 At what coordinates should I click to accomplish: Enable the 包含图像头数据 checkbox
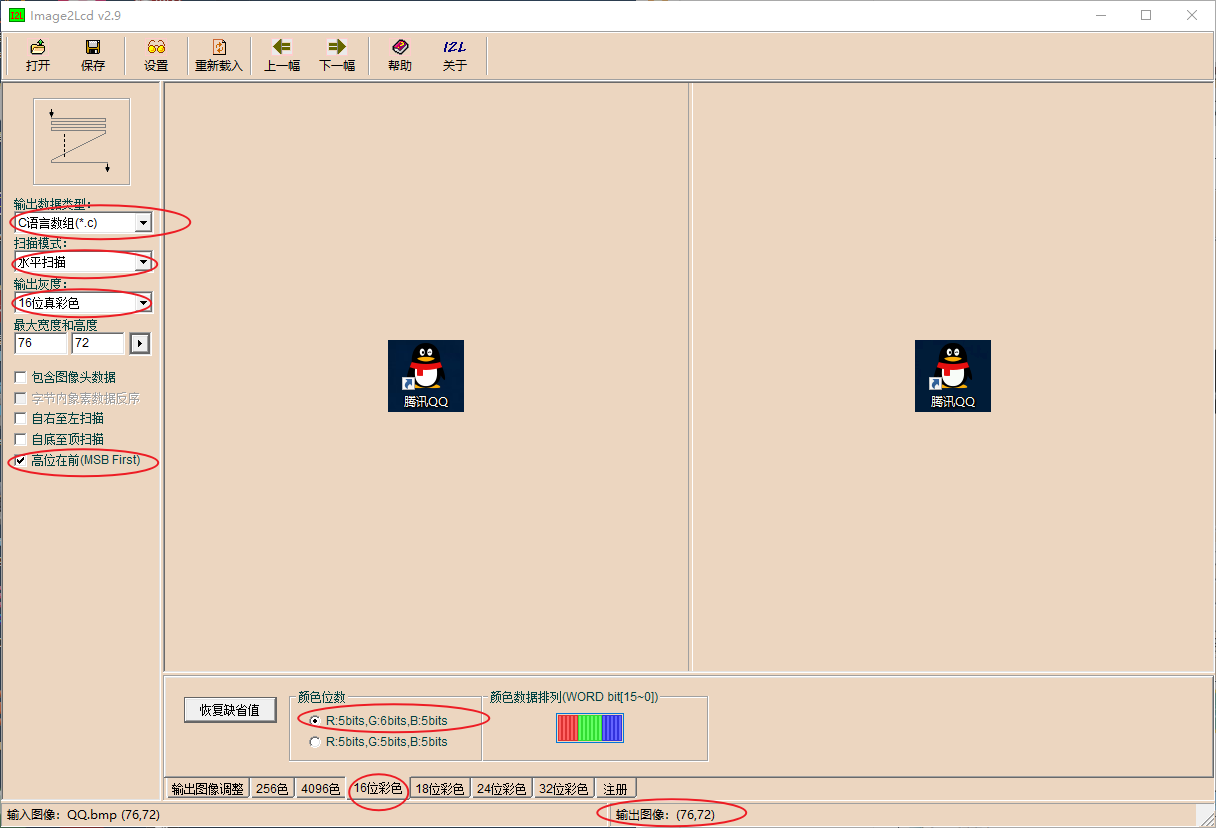click(21, 378)
